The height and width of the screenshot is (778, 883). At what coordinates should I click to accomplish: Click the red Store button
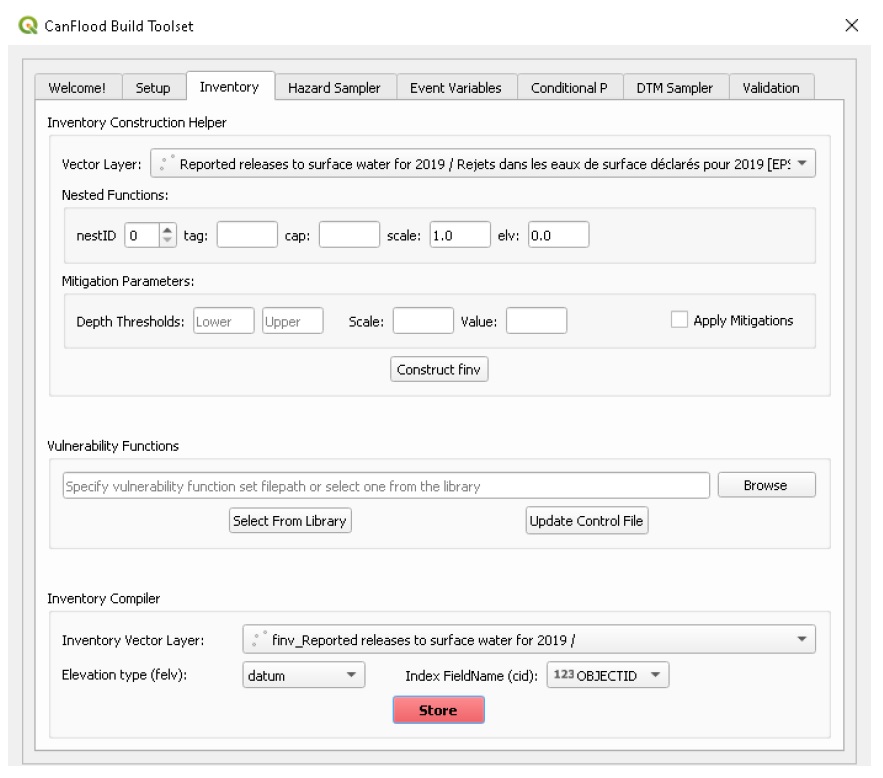point(439,710)
